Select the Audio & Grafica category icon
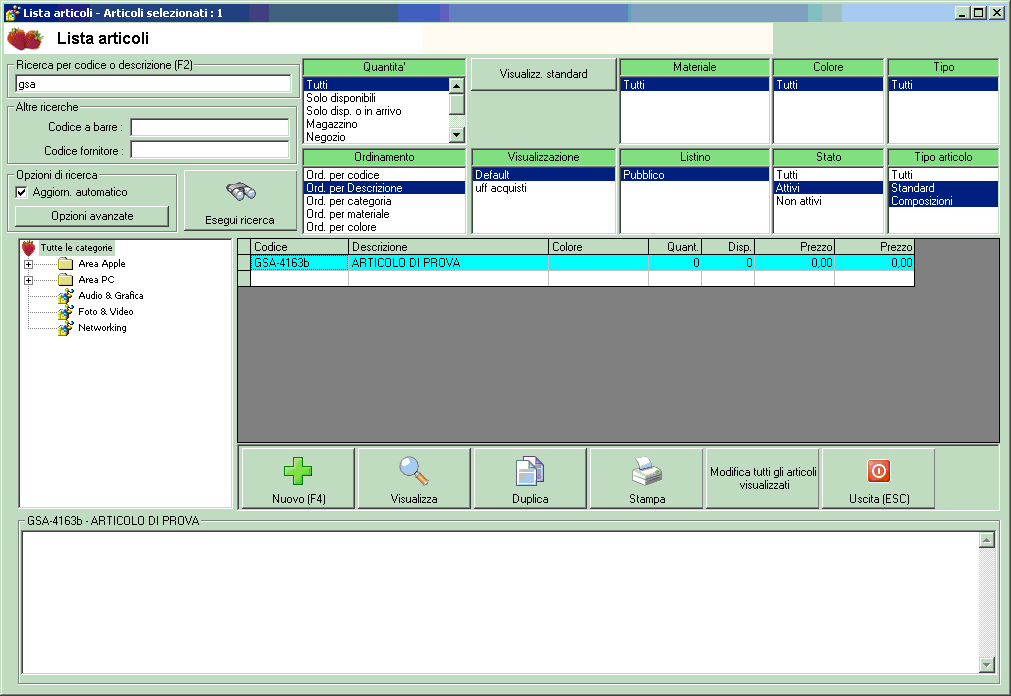 tap(66, 296)
